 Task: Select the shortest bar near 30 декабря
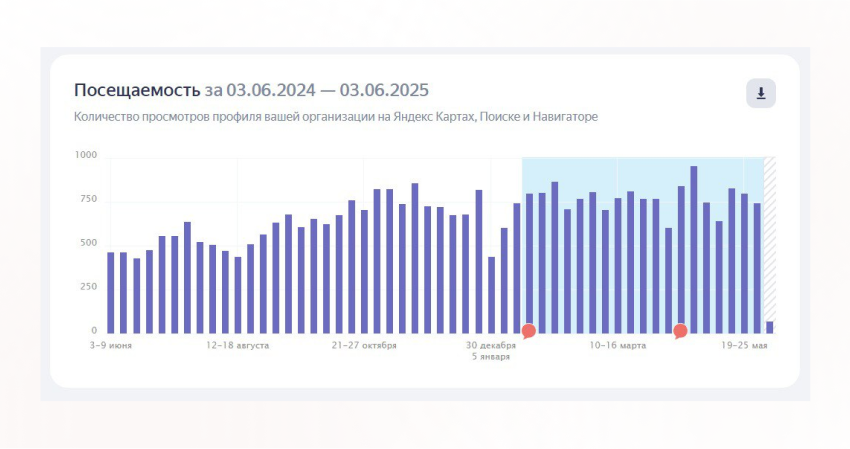tap(491, 295)
